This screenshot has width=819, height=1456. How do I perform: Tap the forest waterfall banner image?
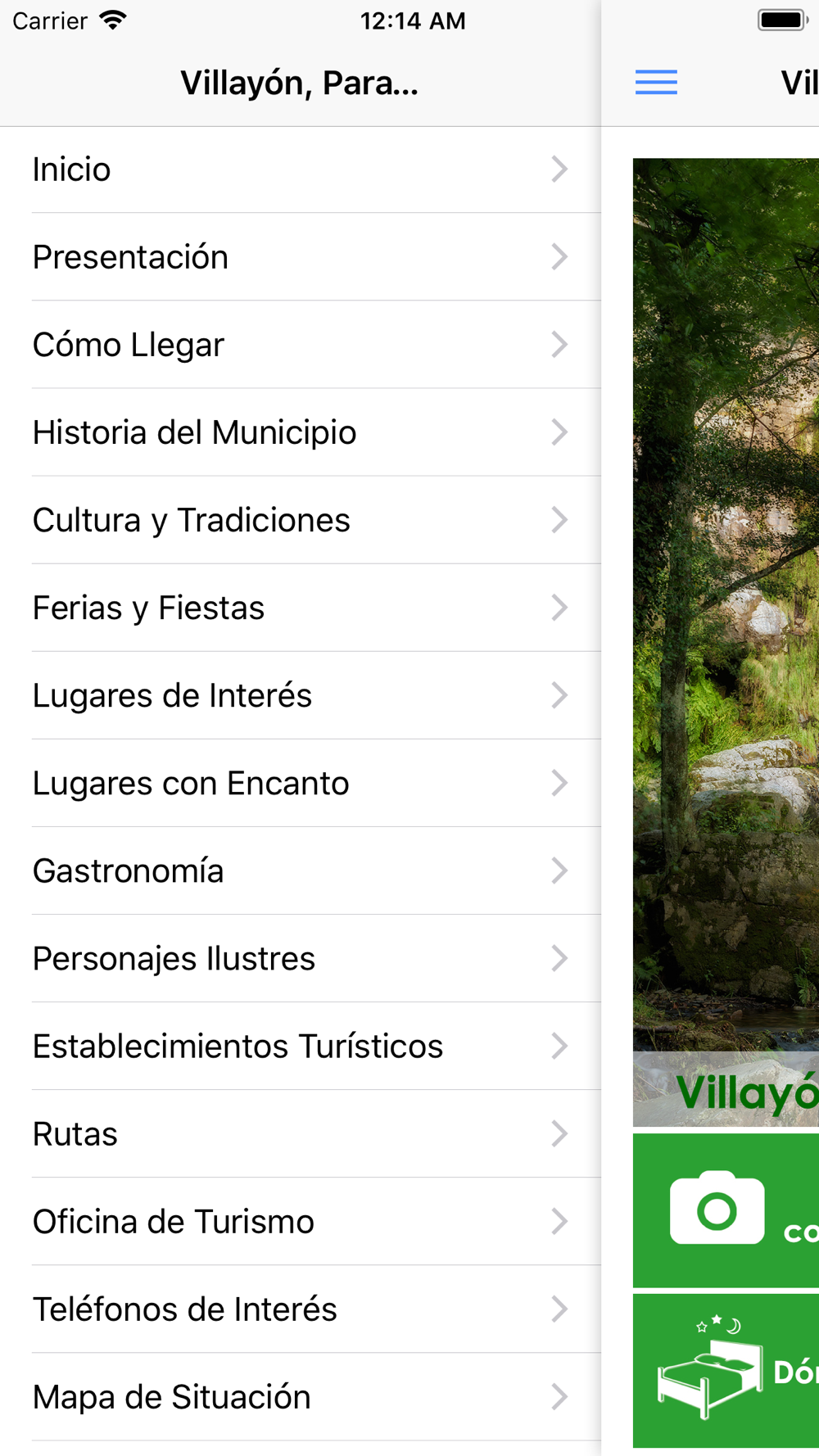(x=726, y=604)
